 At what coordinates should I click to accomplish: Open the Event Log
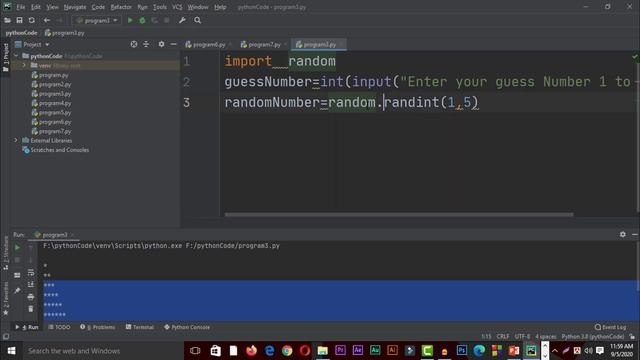610,327
